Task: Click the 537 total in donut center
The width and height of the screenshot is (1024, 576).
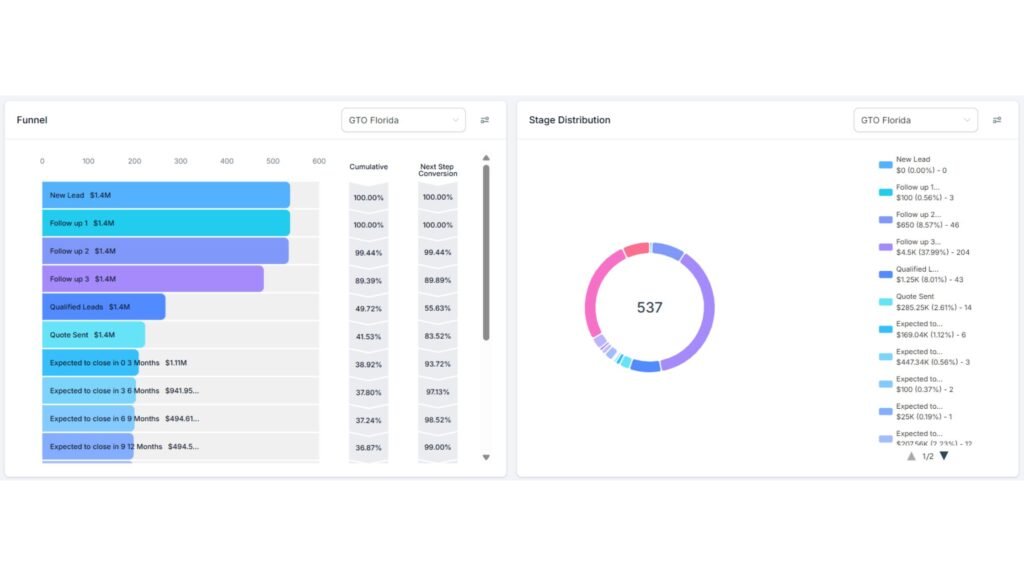Action: point(649,308)
